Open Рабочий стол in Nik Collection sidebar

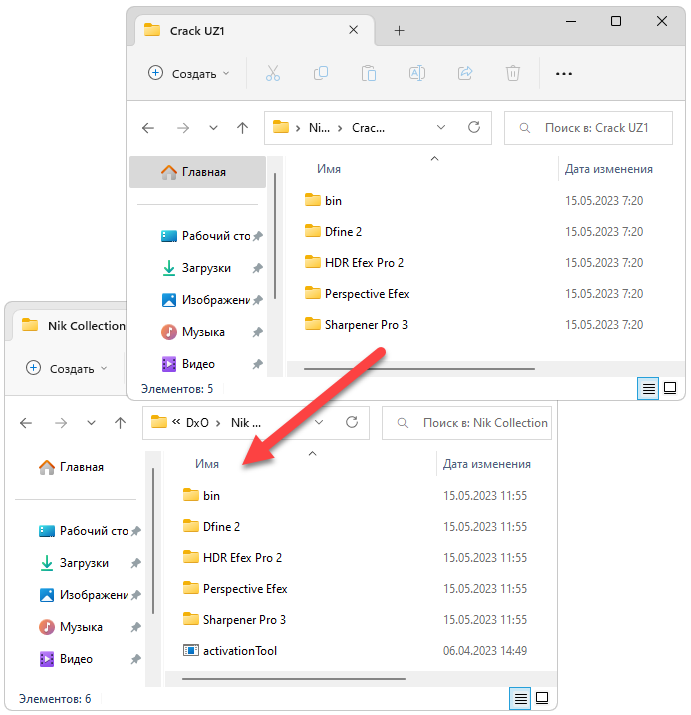click(x=84, y=531)
